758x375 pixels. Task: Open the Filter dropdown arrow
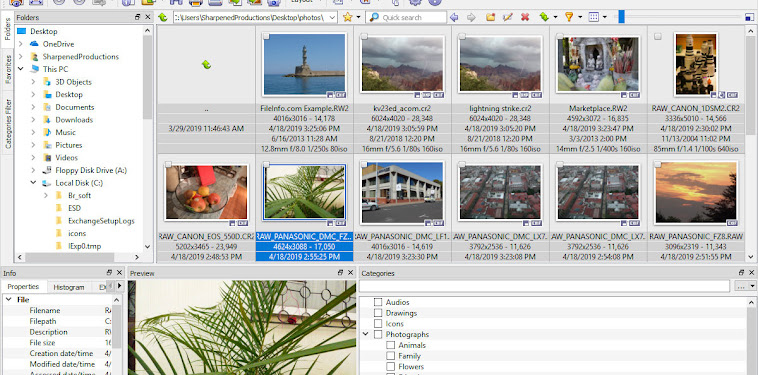580,17
